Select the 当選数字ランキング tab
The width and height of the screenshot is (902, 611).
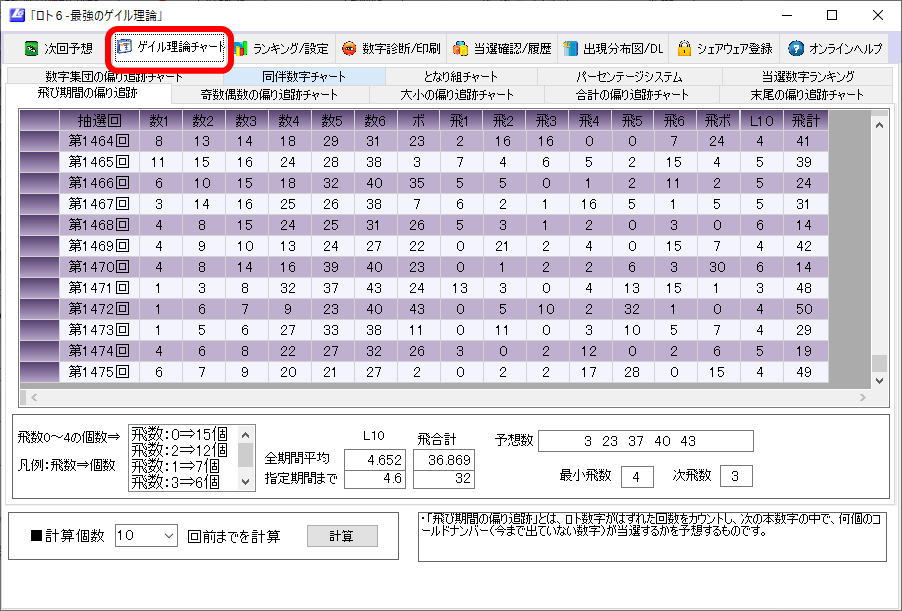click(x=807, y=76)
